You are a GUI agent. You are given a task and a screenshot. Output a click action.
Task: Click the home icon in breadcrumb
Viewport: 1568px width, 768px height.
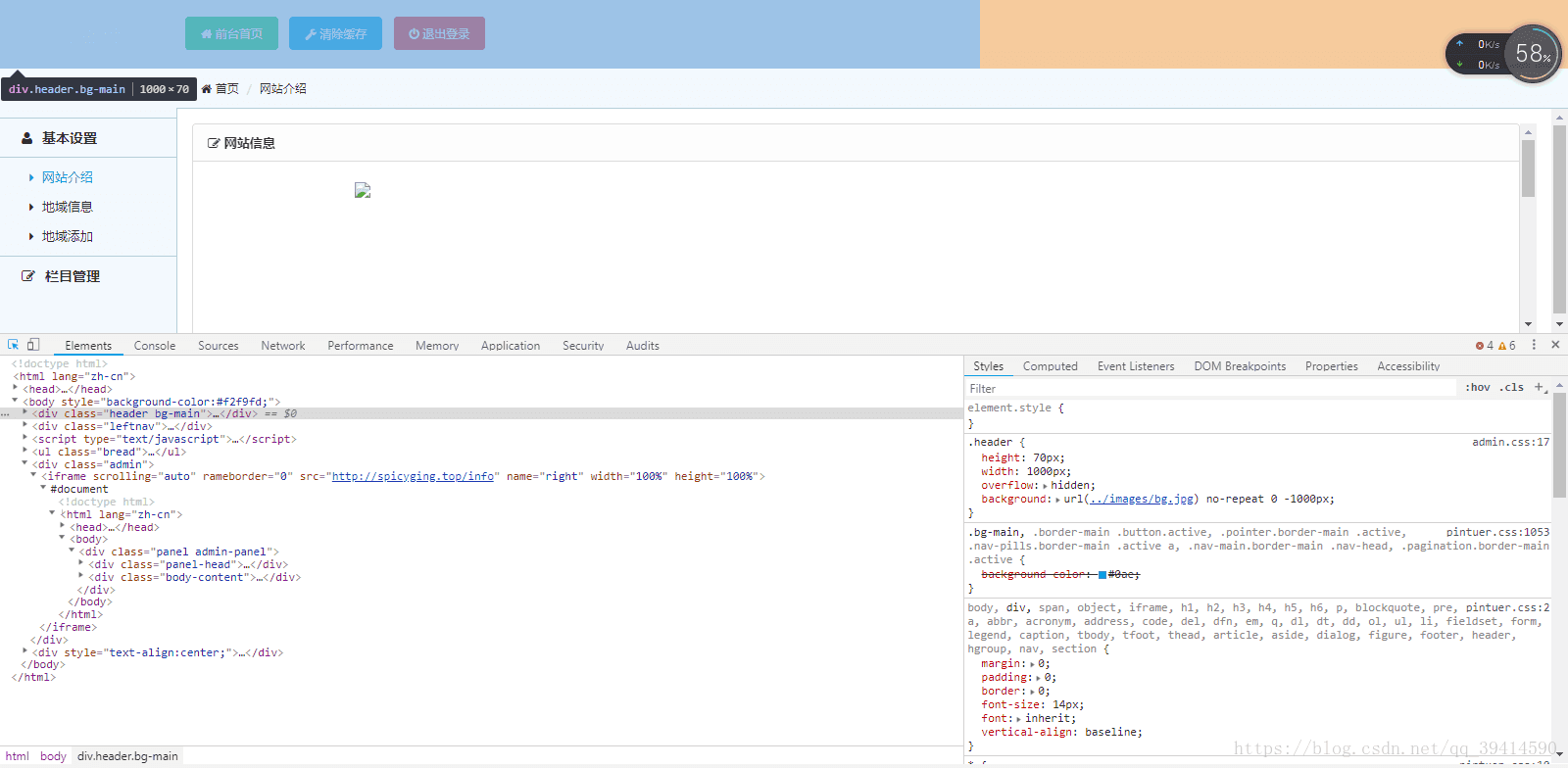pyautogui.click(x=207, y=88)
